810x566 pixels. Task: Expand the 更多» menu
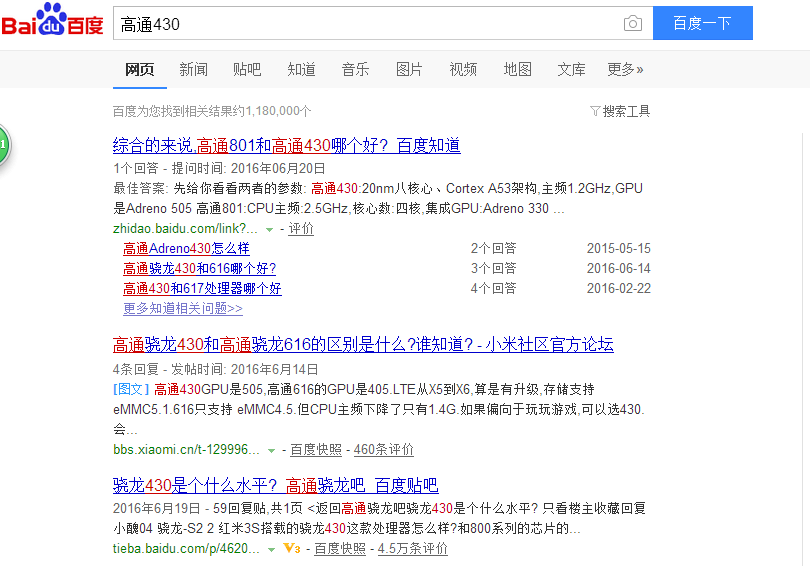[x=625, y=69]
